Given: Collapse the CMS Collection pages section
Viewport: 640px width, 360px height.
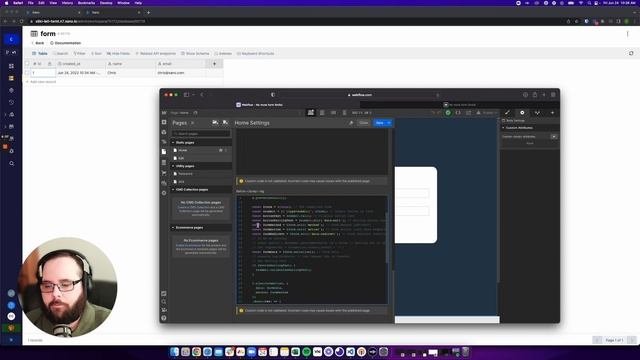Looking at the screenshot, I should click(x=173, y=190).
